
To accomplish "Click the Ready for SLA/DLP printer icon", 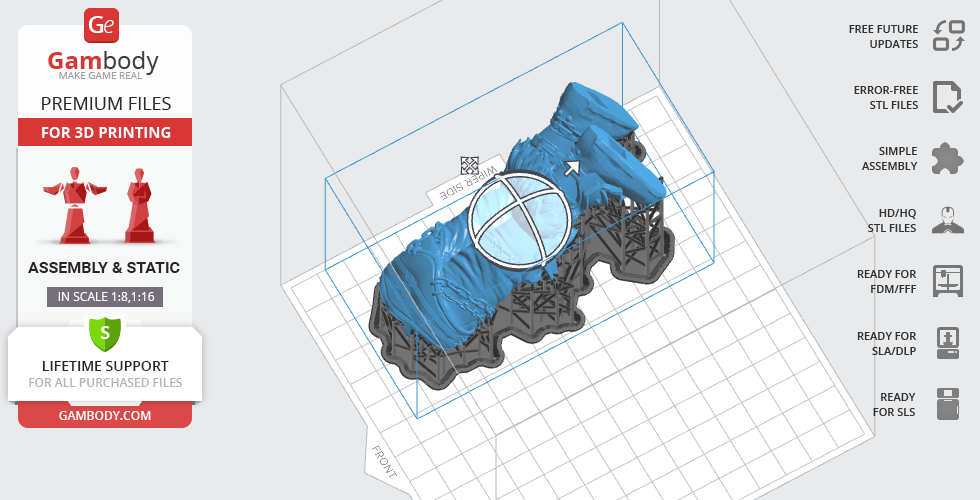I will (947, 343).
